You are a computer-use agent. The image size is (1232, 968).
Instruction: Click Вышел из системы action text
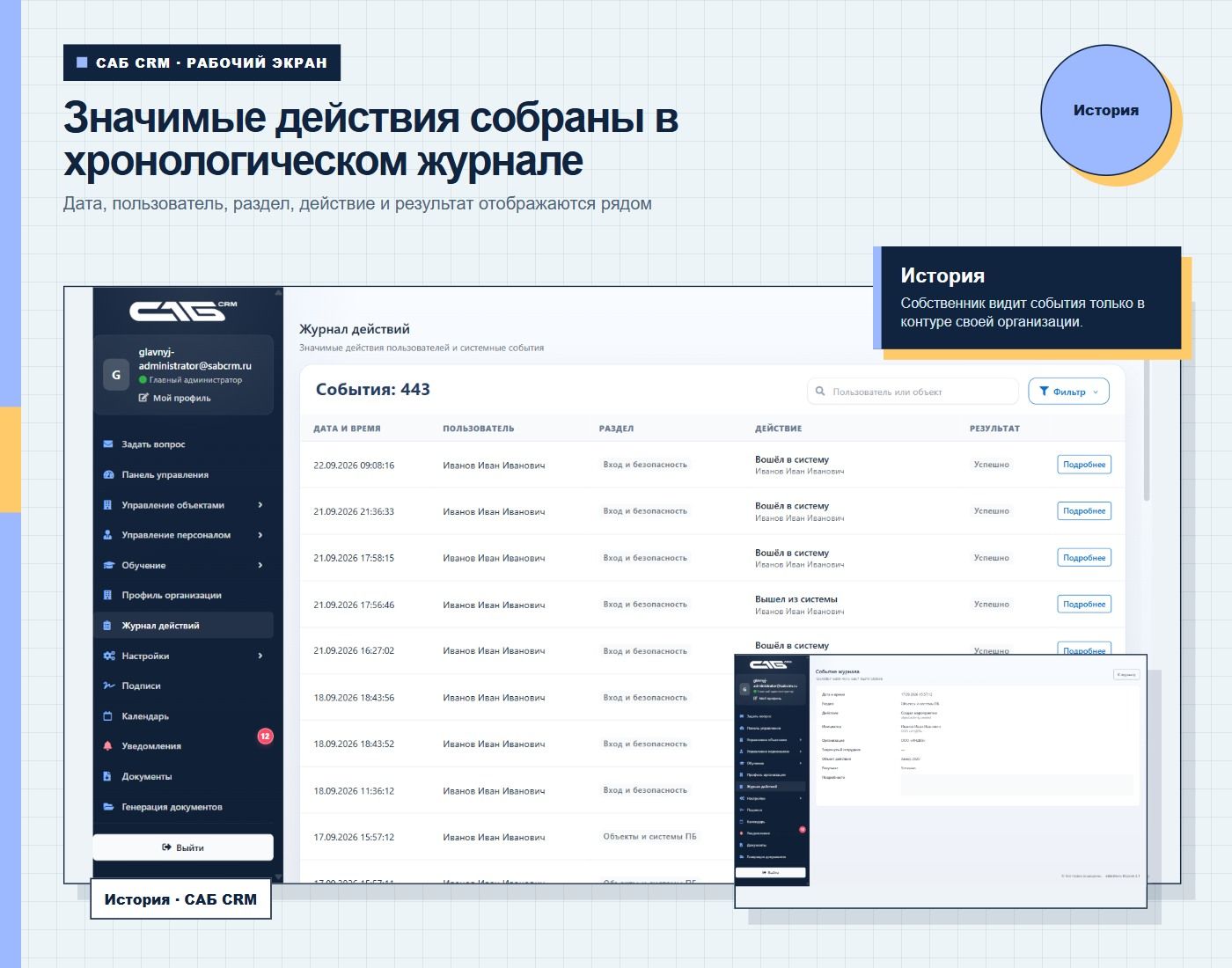click(796, 599)
